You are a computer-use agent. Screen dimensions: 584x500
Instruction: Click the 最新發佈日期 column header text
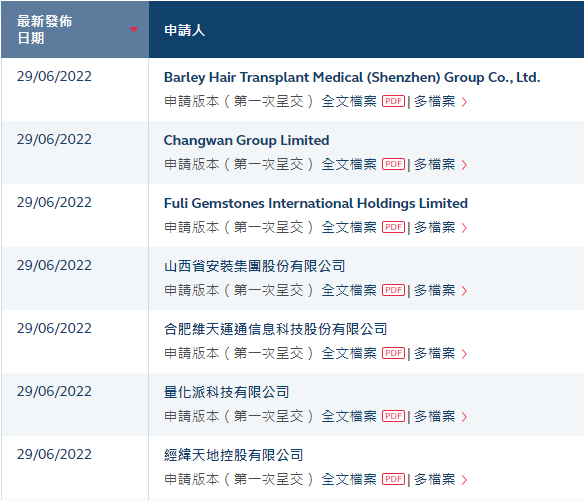pos(44,29)
